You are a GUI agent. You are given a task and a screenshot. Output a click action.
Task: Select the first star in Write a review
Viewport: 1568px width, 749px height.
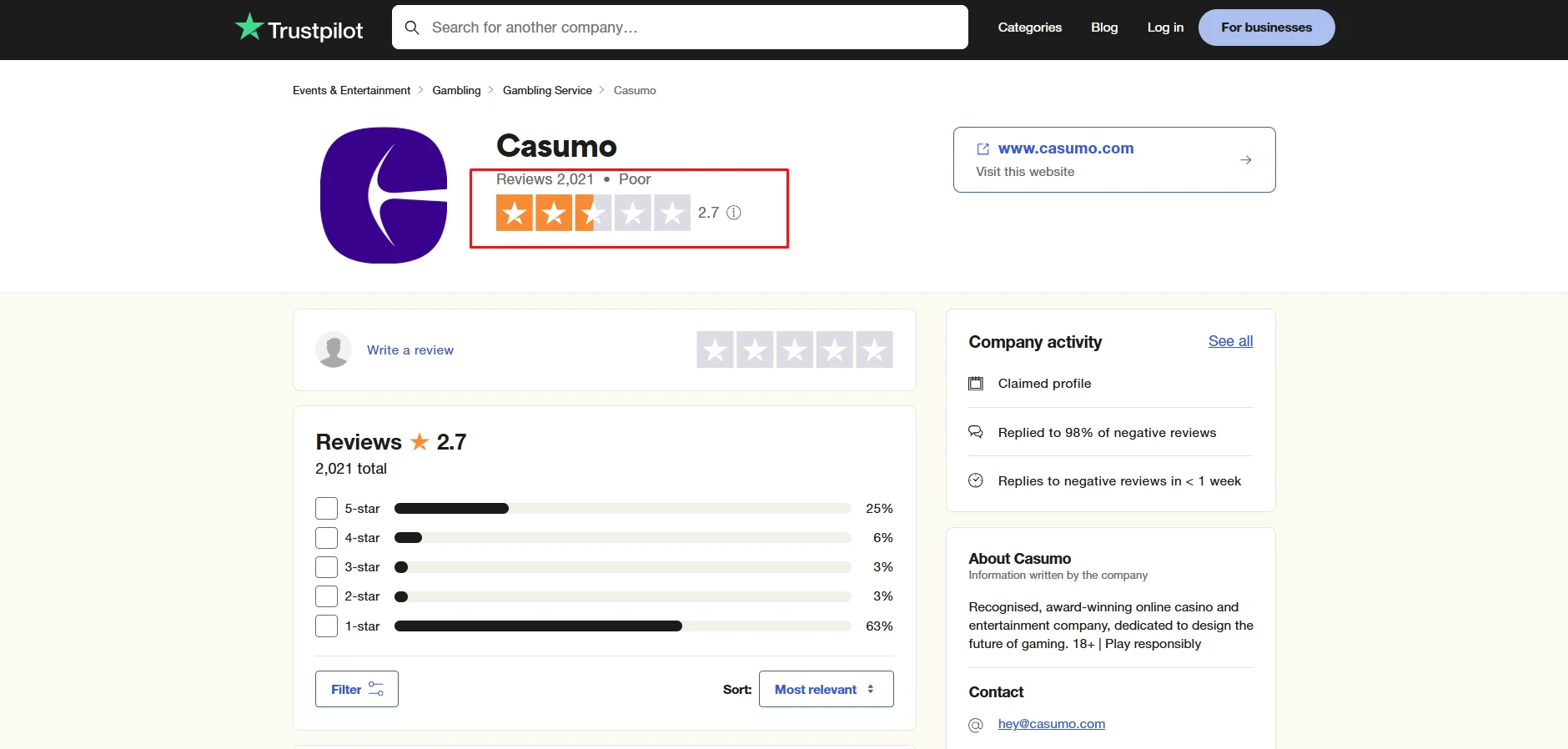coord(716,349)
